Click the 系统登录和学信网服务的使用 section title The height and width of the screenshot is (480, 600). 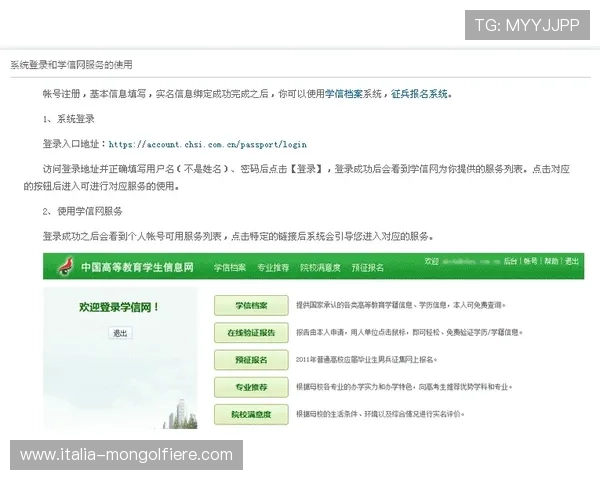(x=71, y=65)
